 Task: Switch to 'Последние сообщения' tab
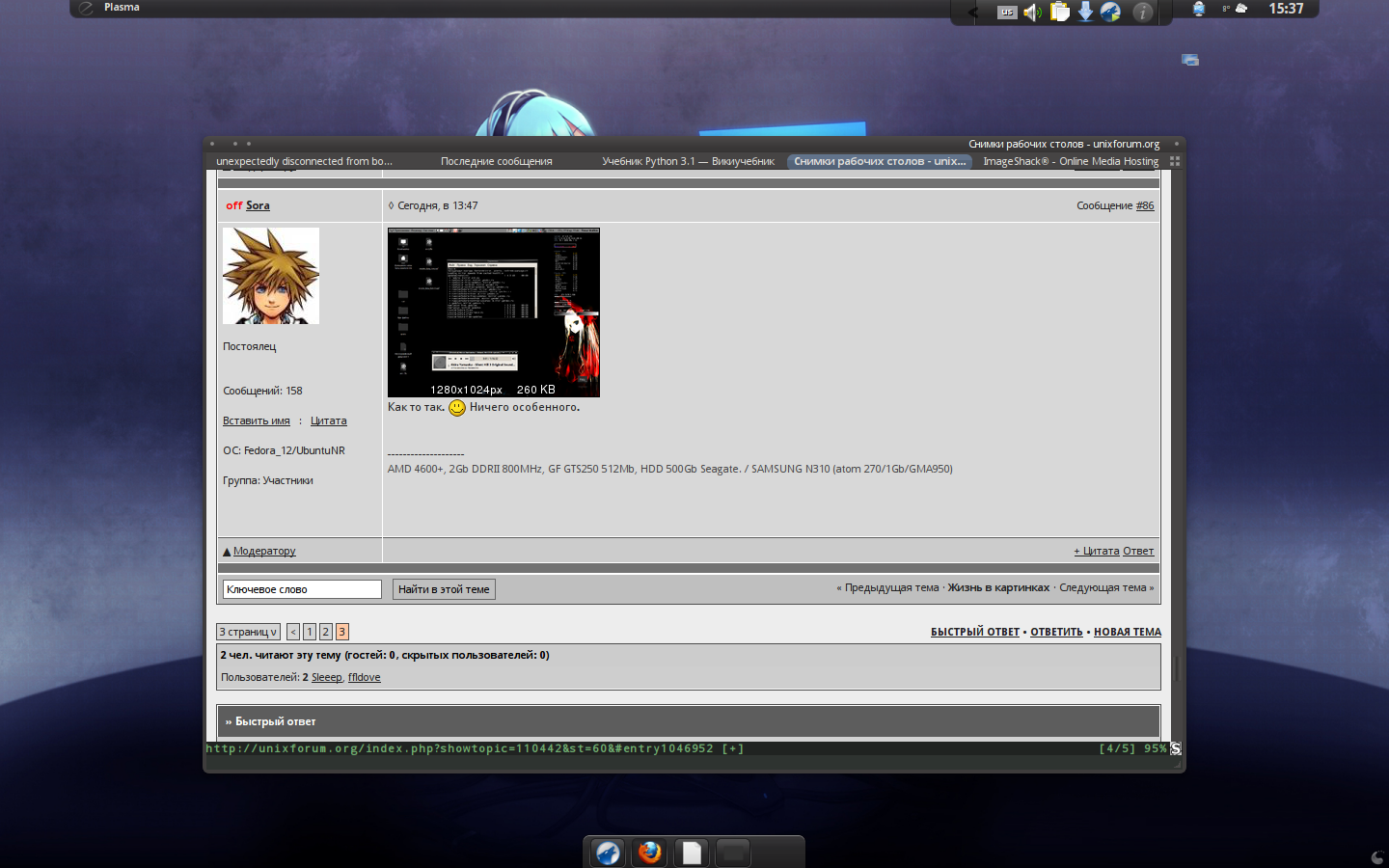[x=496, y=161]
